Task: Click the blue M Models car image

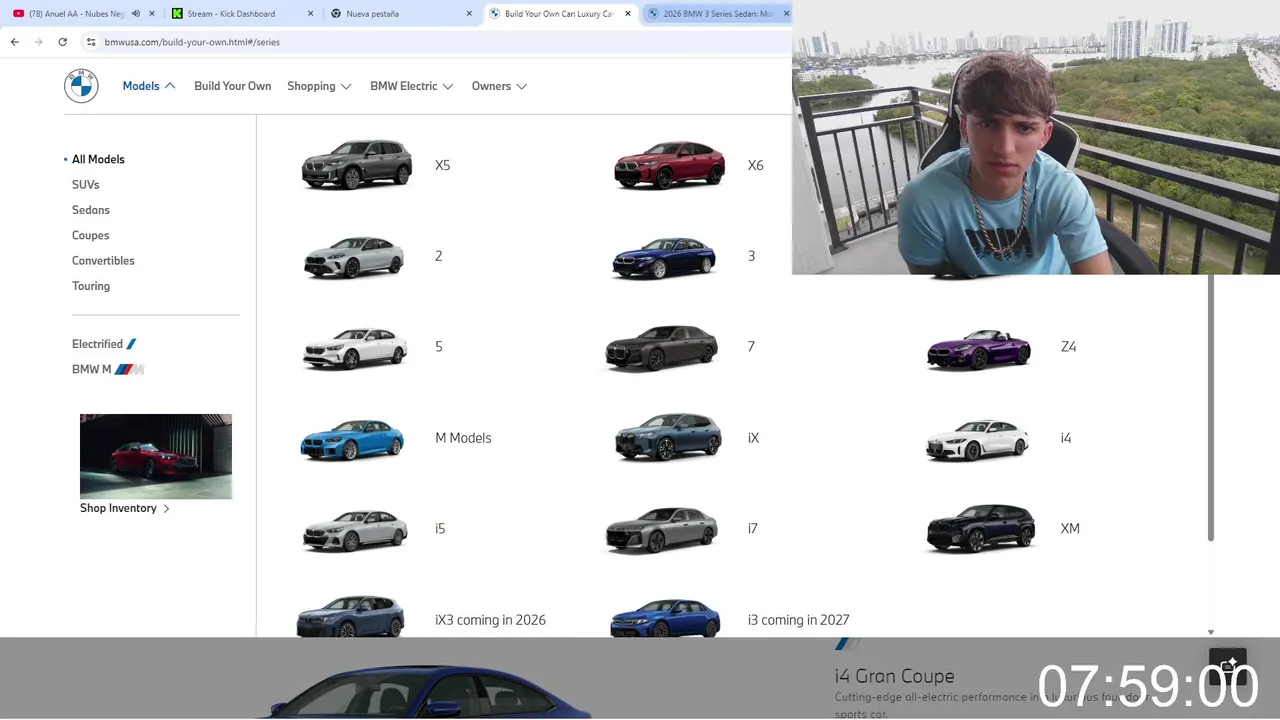Action: point(352,439)
